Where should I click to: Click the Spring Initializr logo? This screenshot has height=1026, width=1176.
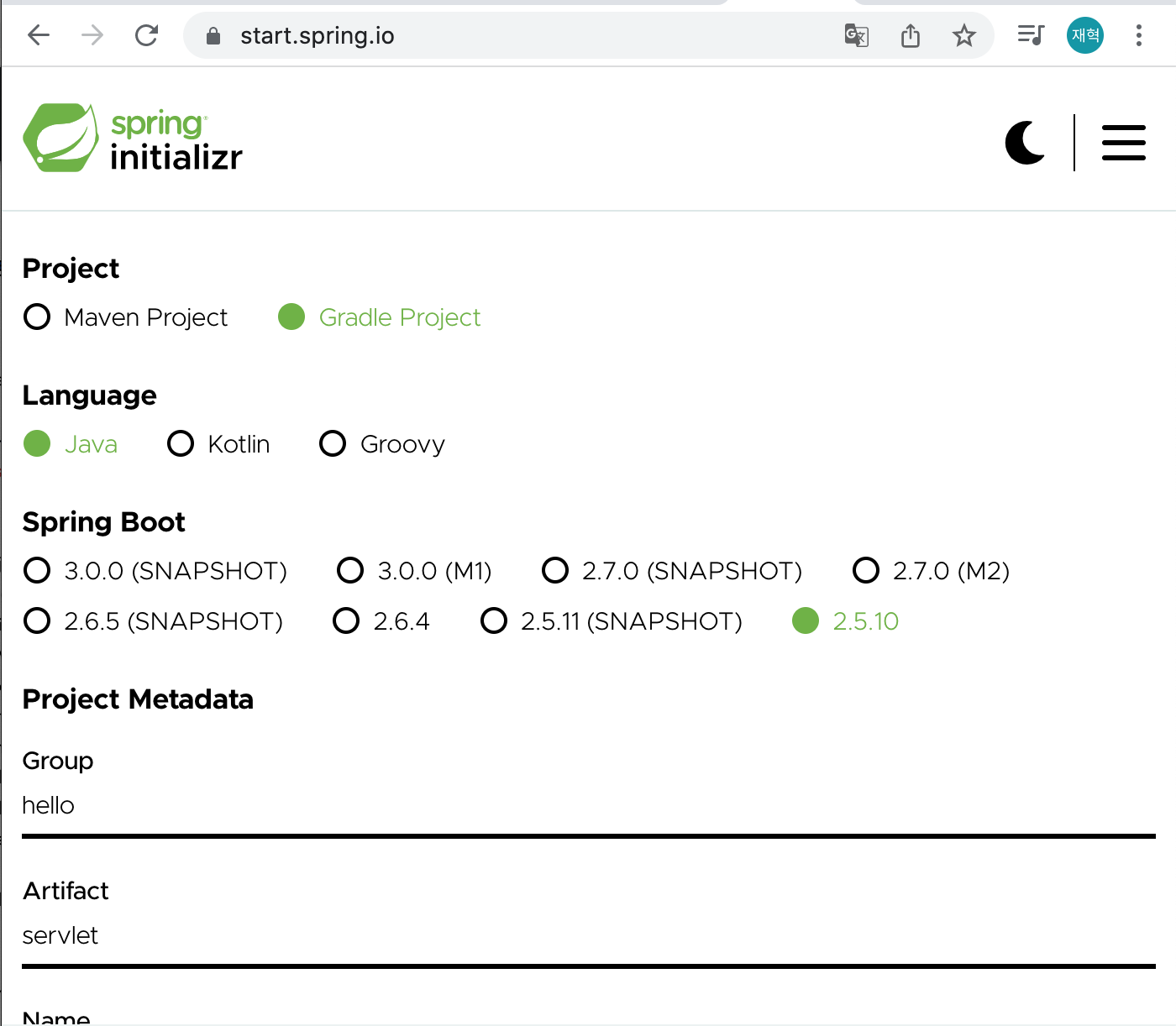coord(133,139)
